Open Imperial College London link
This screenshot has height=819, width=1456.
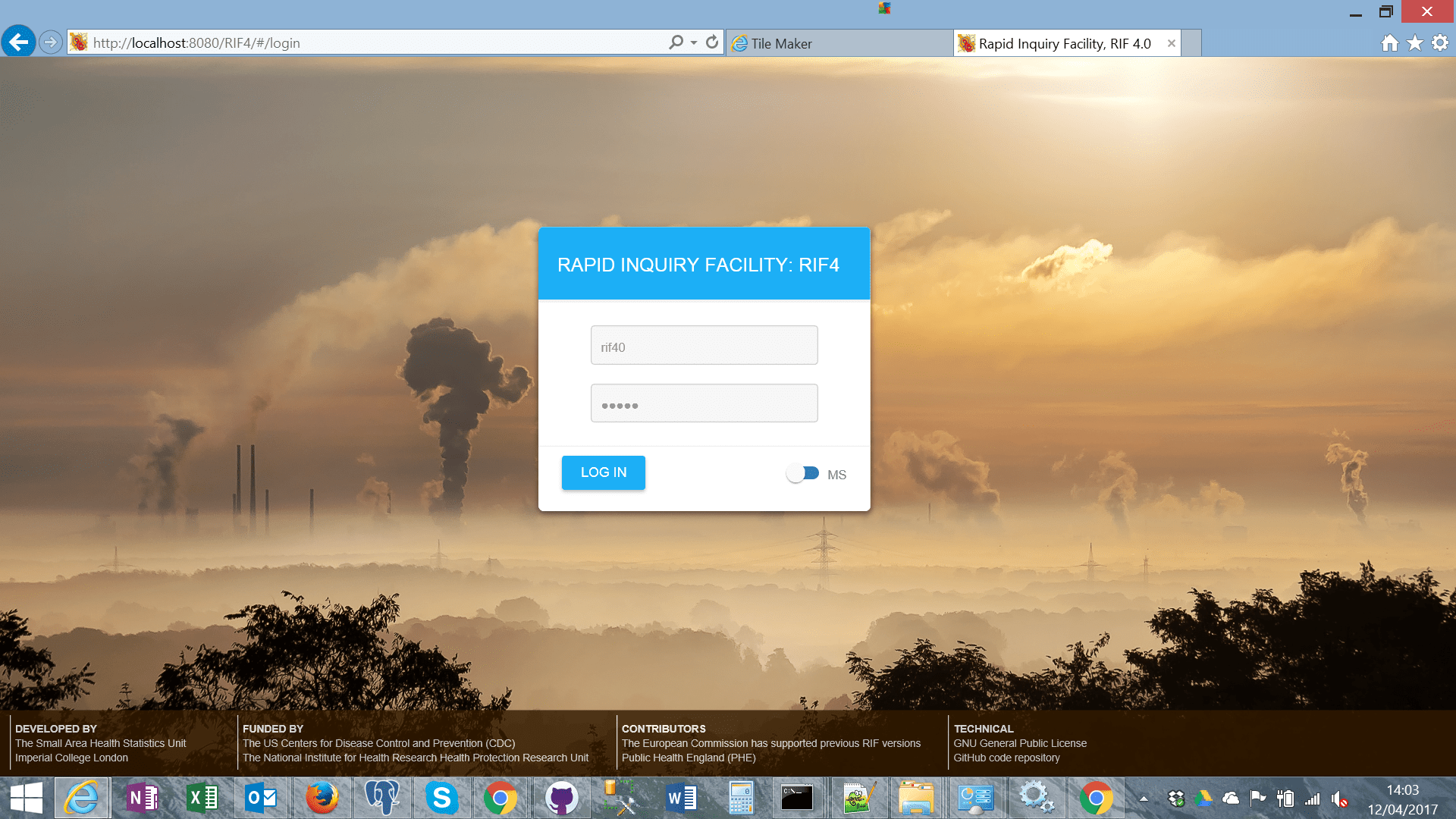coord(72,758)
